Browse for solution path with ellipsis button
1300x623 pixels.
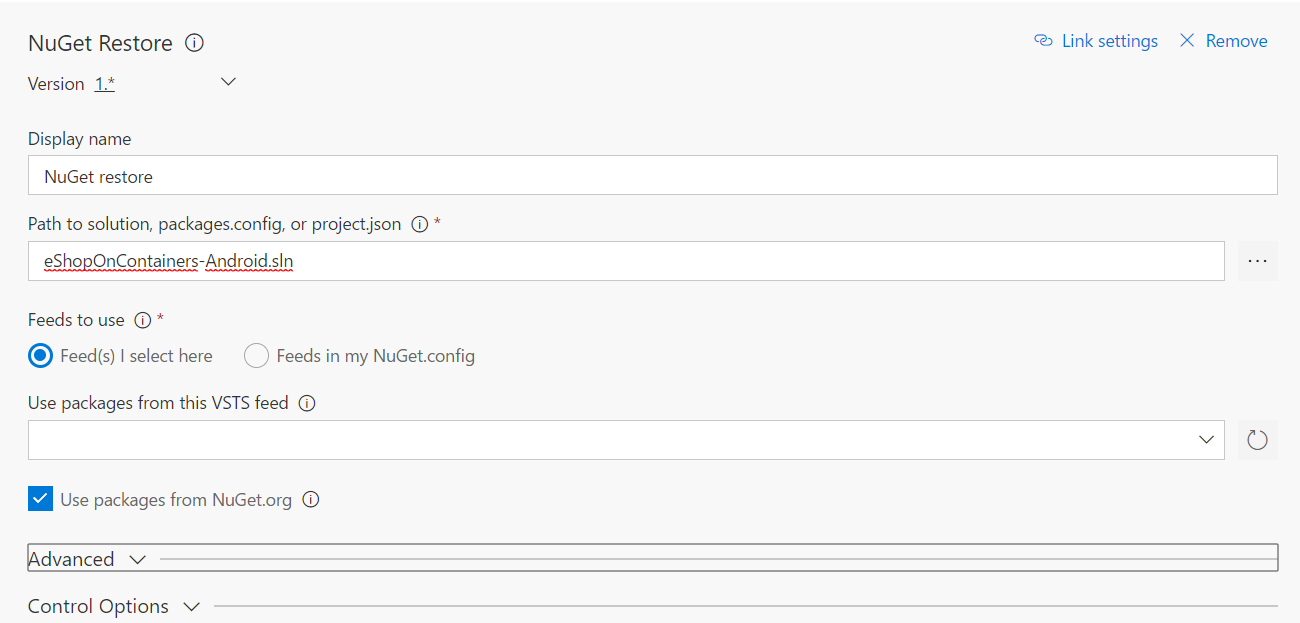(x=1257, y=261)
